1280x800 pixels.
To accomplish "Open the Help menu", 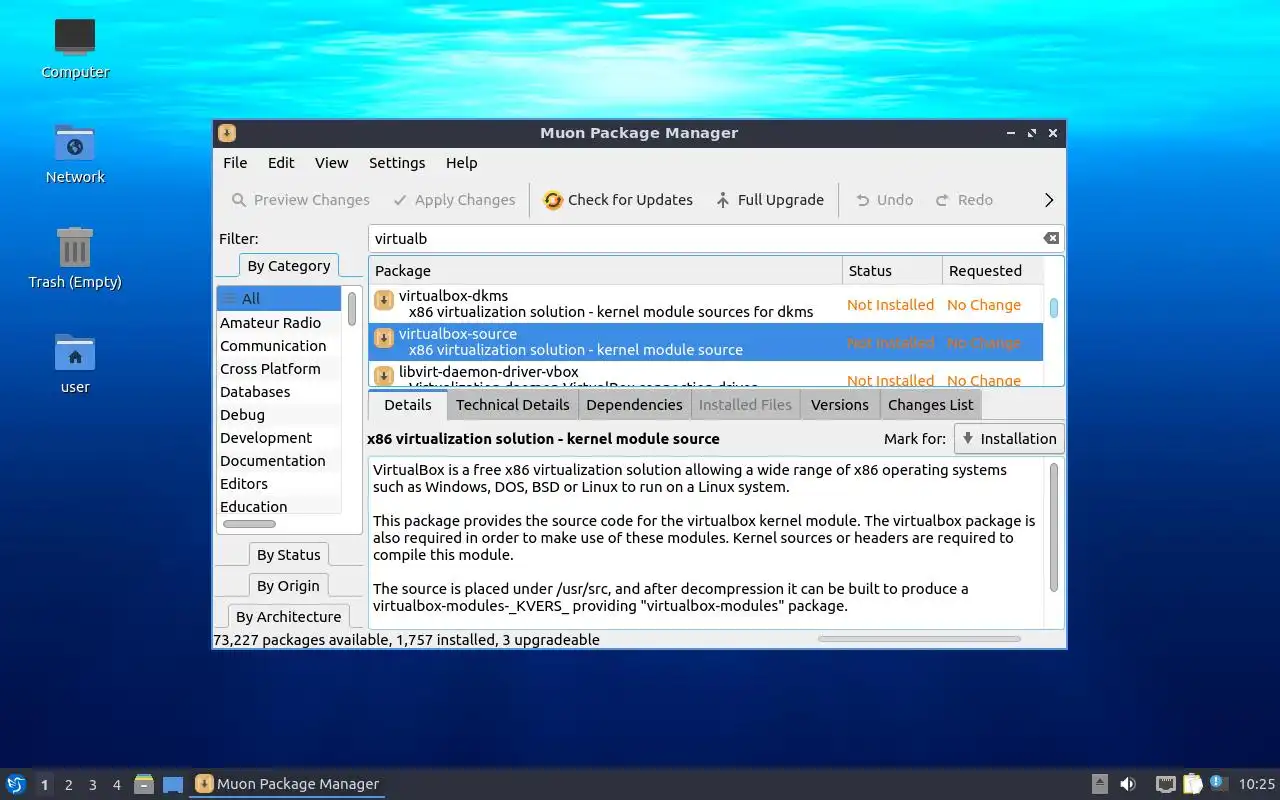I will pos(461,163).
